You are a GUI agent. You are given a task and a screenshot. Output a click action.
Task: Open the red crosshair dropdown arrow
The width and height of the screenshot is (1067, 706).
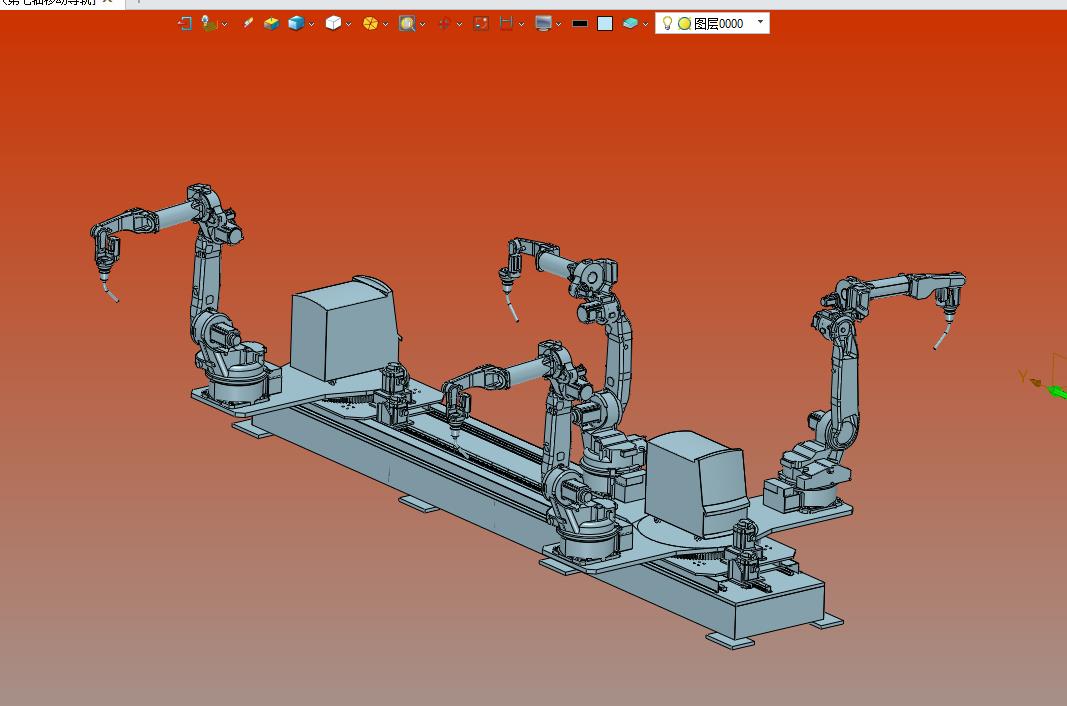pos(459,24)
